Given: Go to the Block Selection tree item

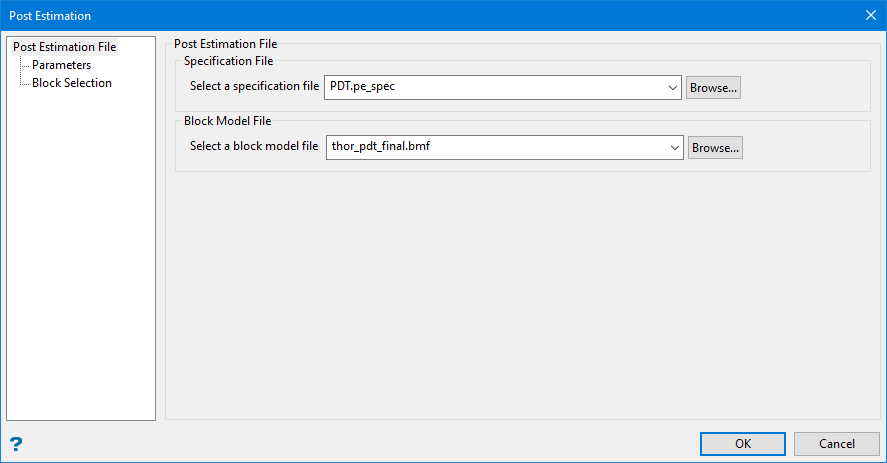Looking at the screenshot, I should pyautogui.click(x=72, y=83).
